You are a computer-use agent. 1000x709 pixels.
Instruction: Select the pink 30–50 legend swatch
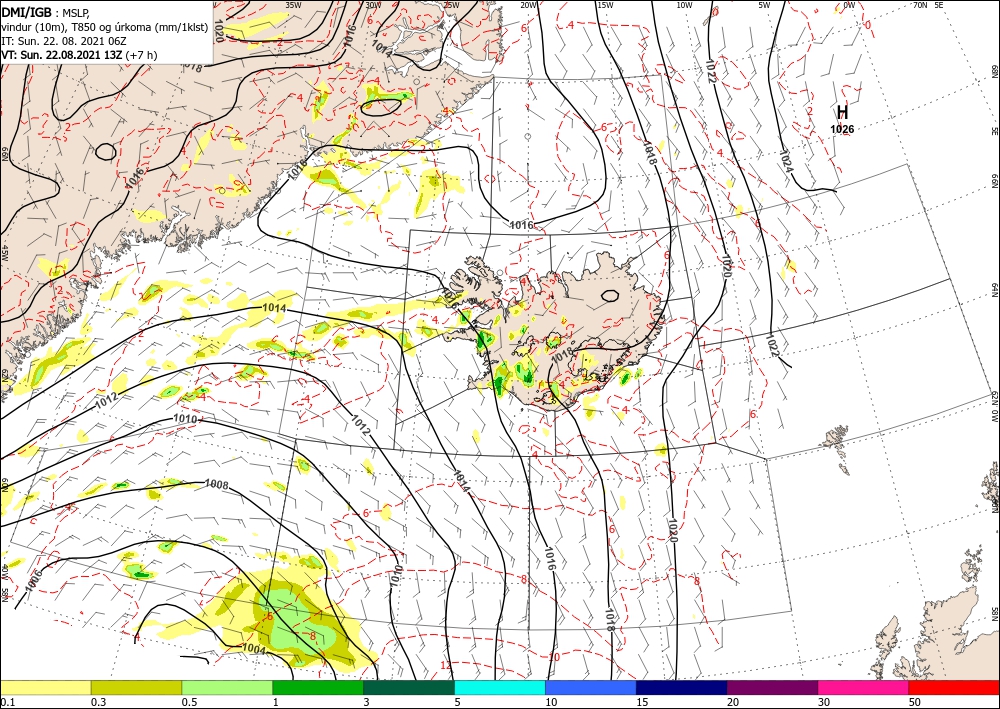point(864,687)
